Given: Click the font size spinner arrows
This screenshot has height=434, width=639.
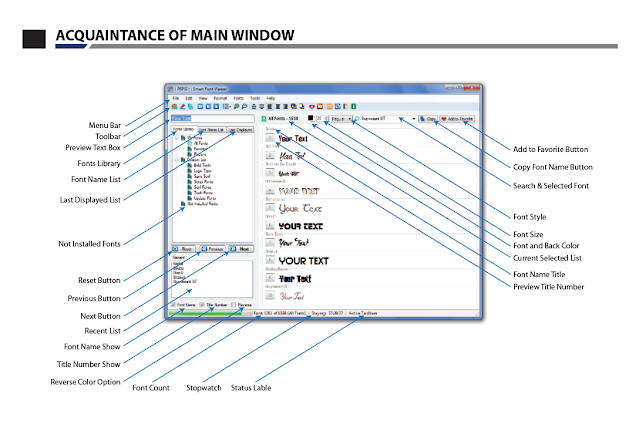Looking at the screenshot, I should tap(326, 119).
